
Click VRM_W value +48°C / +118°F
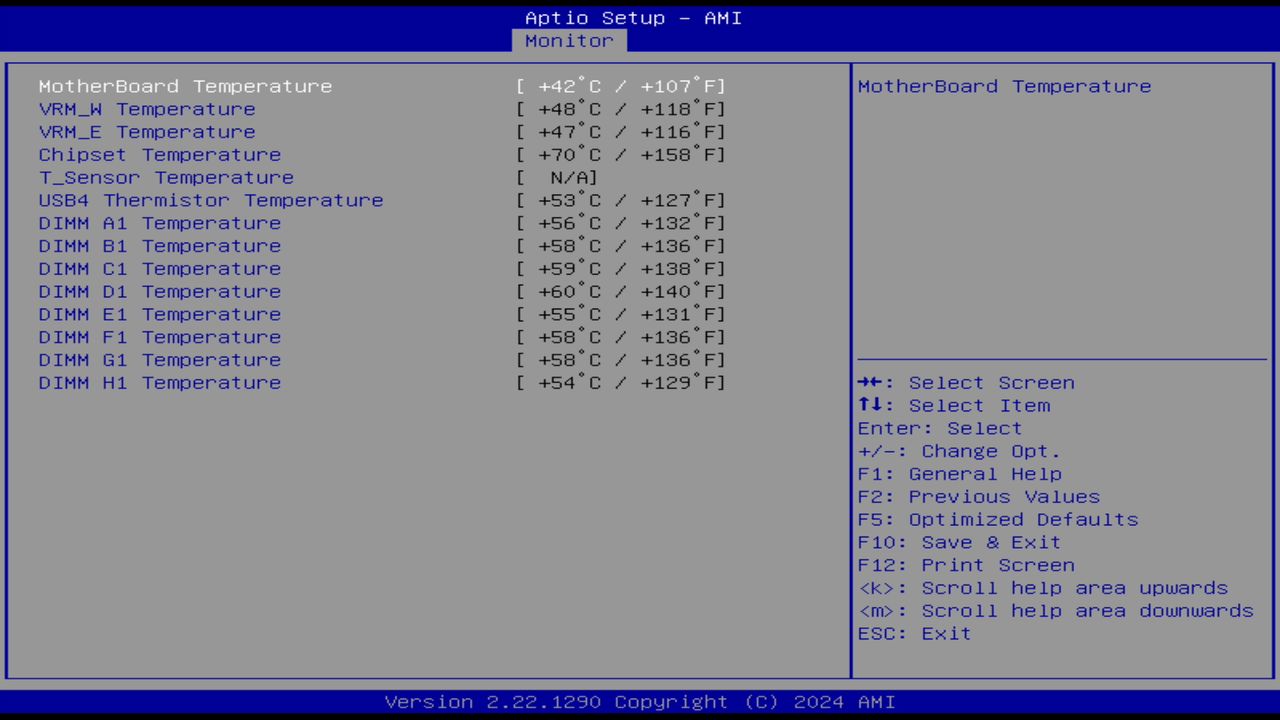point(621,109)
